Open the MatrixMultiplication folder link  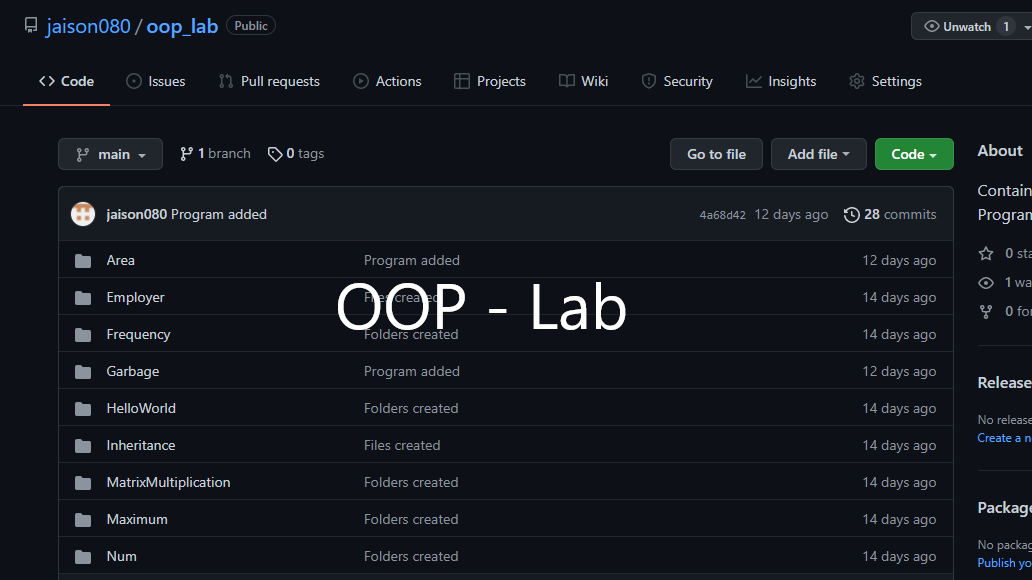[168, 482]
